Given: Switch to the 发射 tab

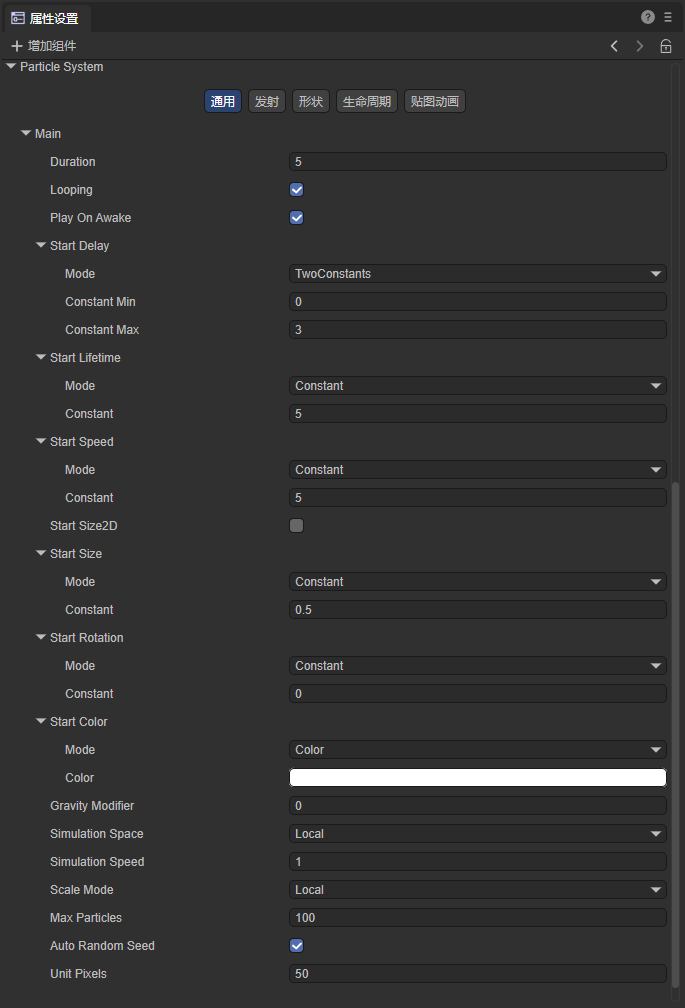Looking at the screenshot, I should tap(267, 102).
